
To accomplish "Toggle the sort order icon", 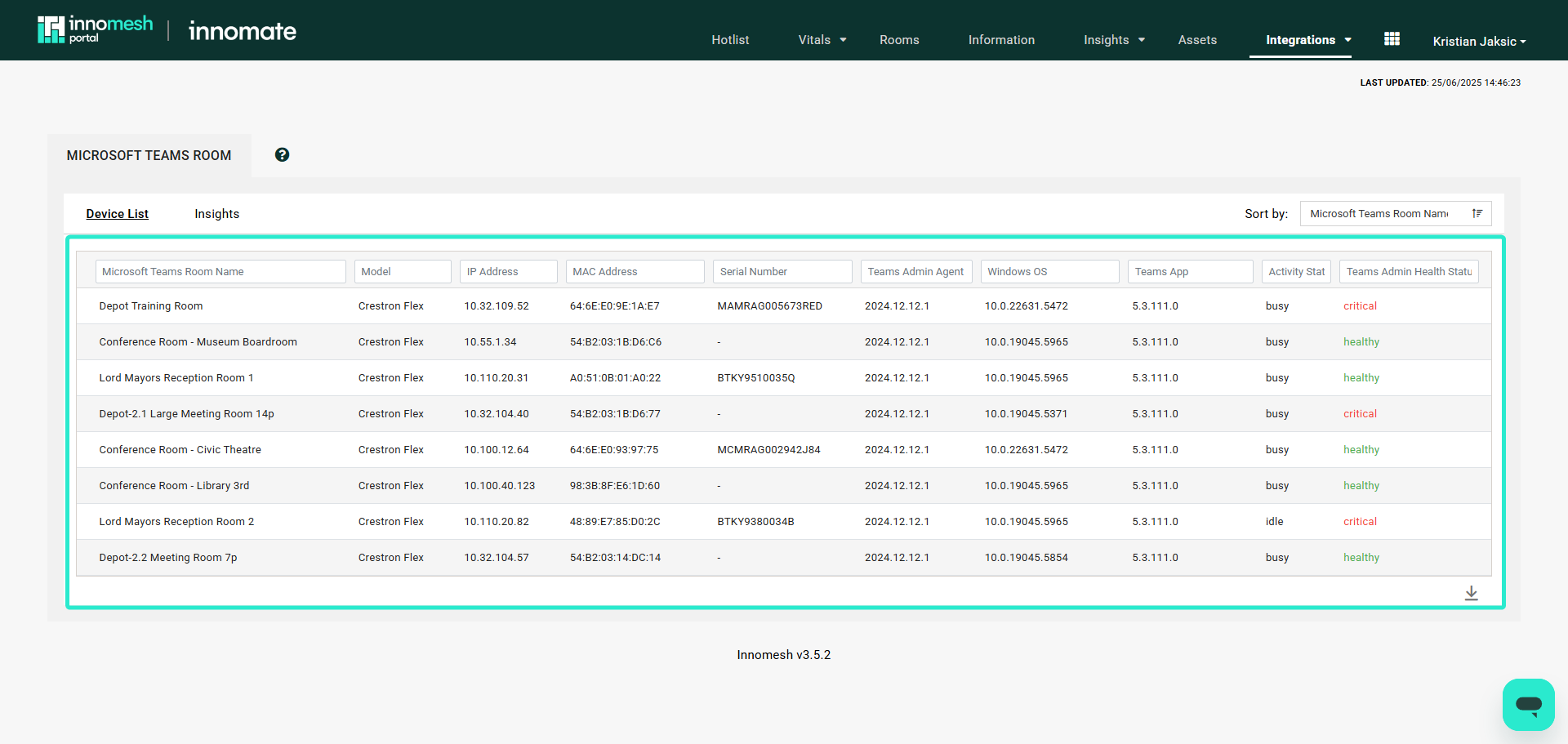I will tap(1477, 214).
